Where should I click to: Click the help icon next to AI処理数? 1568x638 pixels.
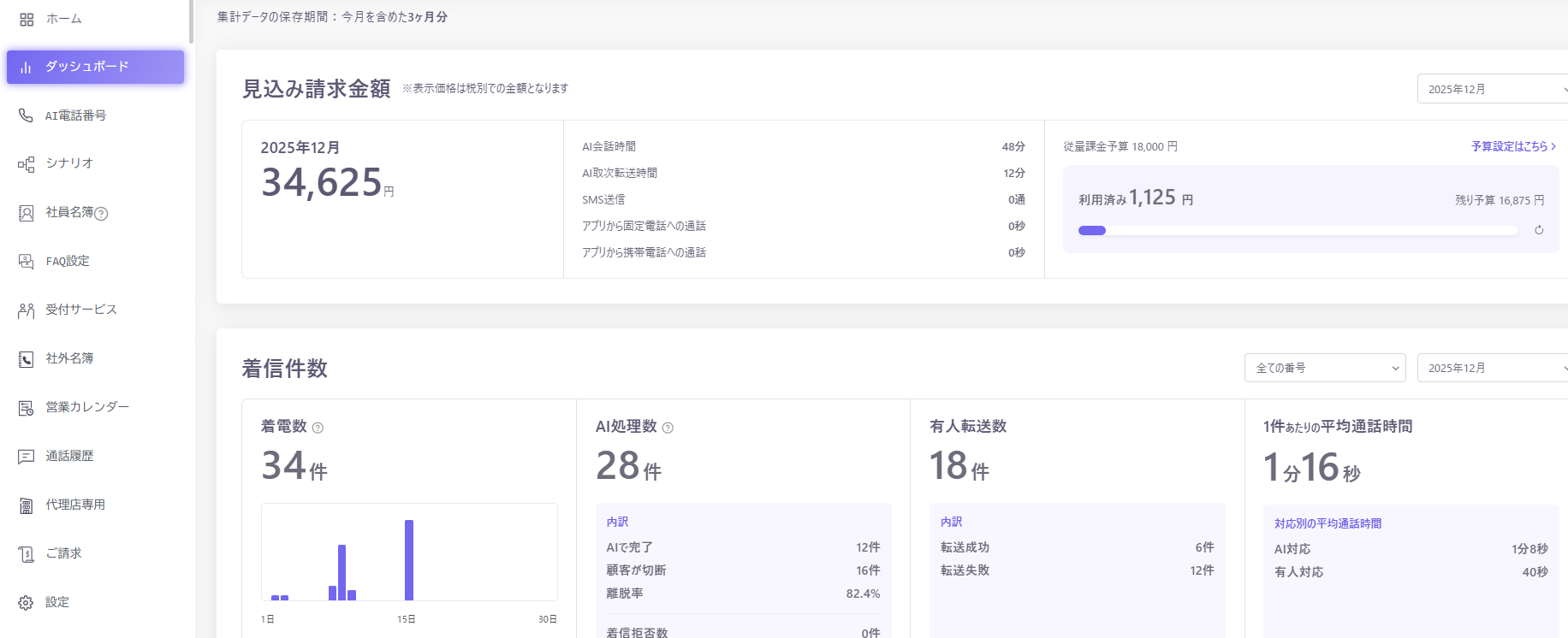click(x=668, y=428)
